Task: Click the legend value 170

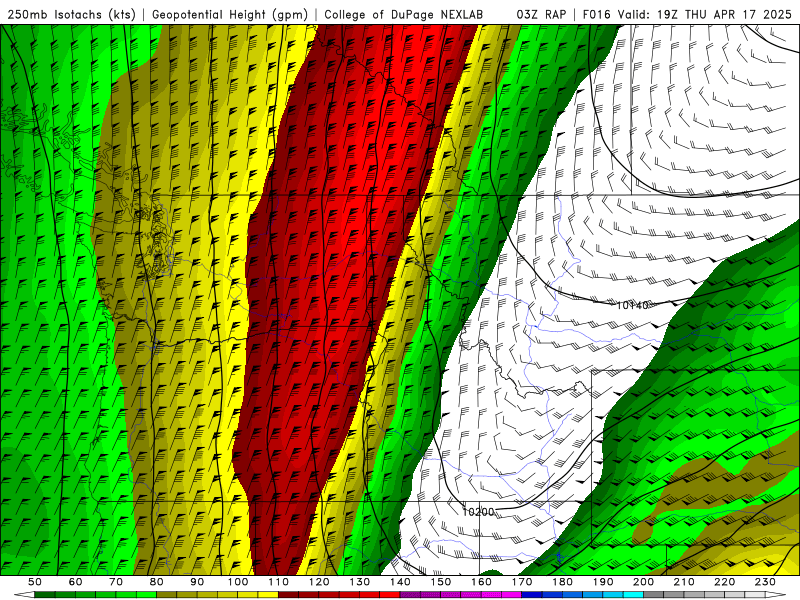Action: pyautogui.click(x=522, y=582)
